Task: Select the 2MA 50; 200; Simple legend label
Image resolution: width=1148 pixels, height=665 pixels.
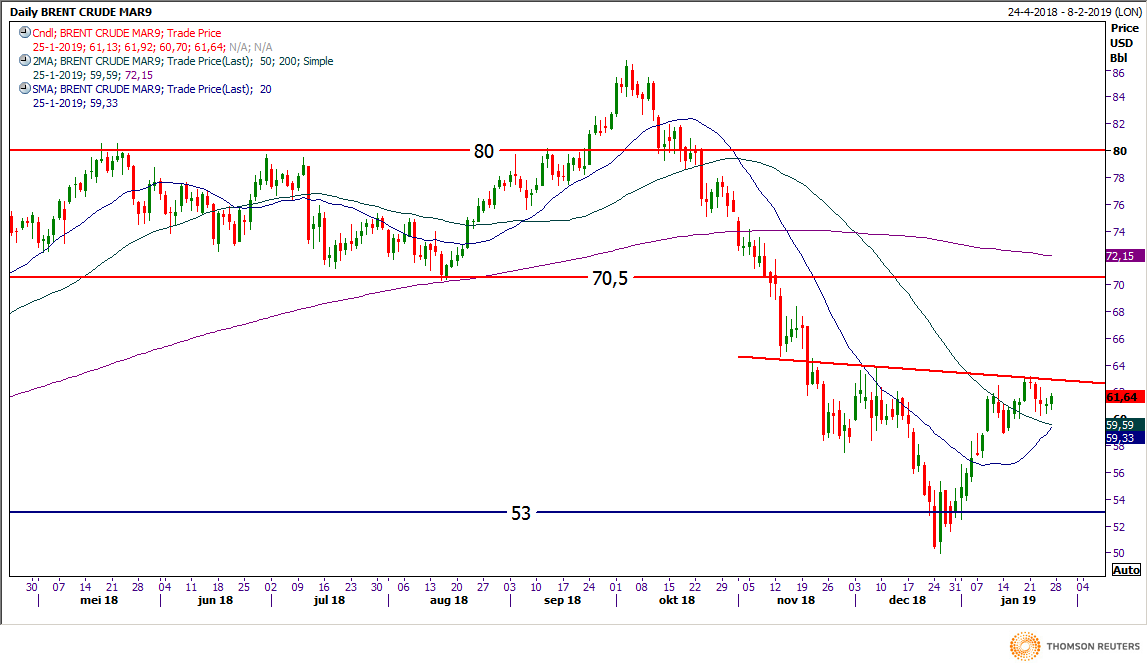Action: (183, 62)
